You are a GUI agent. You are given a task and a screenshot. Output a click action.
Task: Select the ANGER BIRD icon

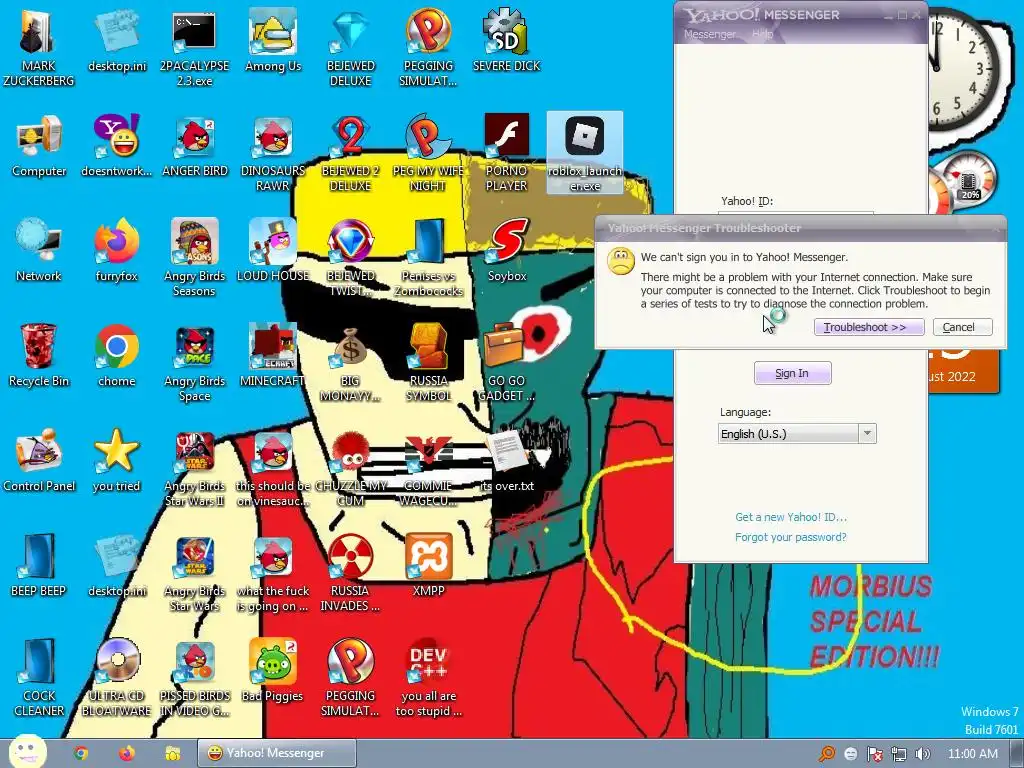[x=195, y=146]
